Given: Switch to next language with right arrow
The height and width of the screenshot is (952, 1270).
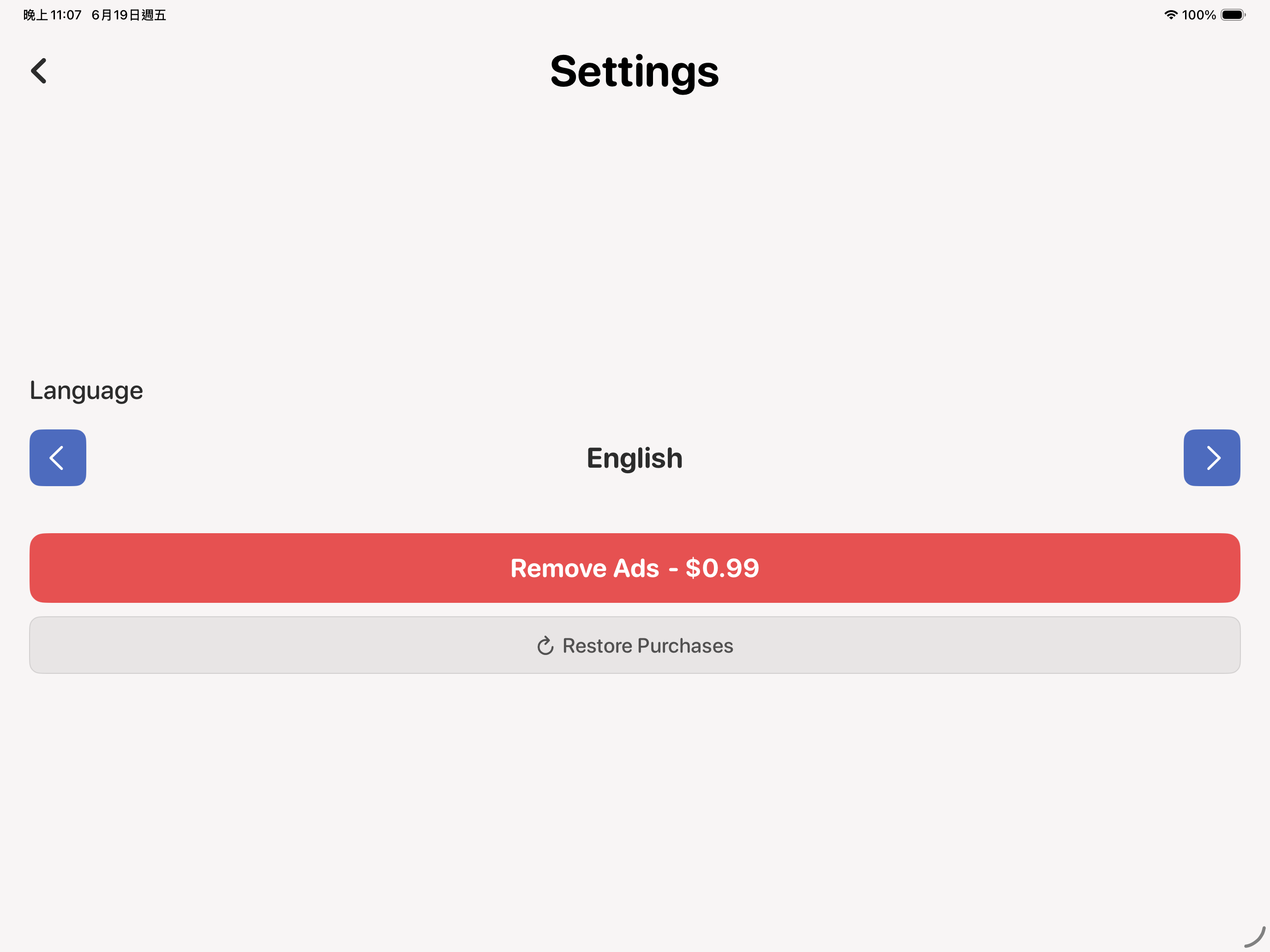Looking at the screenshot, I should [1211, 458].
